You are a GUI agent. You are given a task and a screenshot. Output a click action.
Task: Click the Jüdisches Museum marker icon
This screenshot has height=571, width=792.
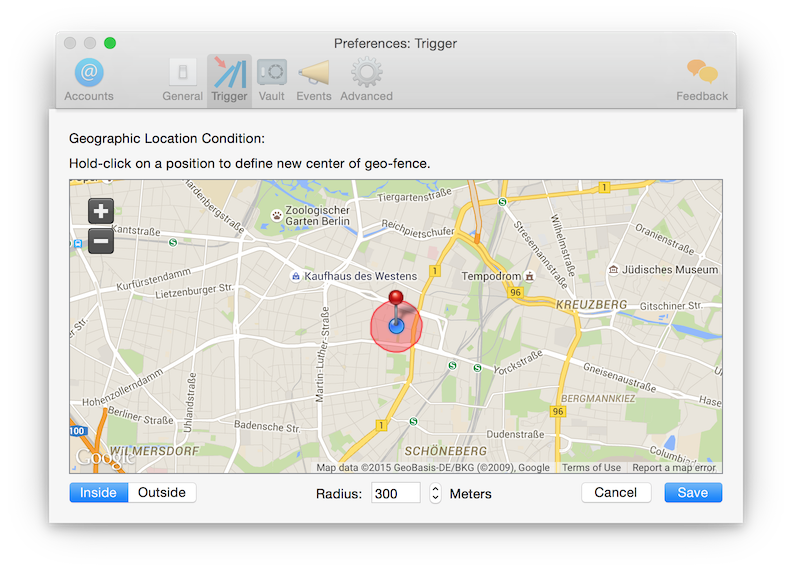pyautogui.click(x=613, y=269)
